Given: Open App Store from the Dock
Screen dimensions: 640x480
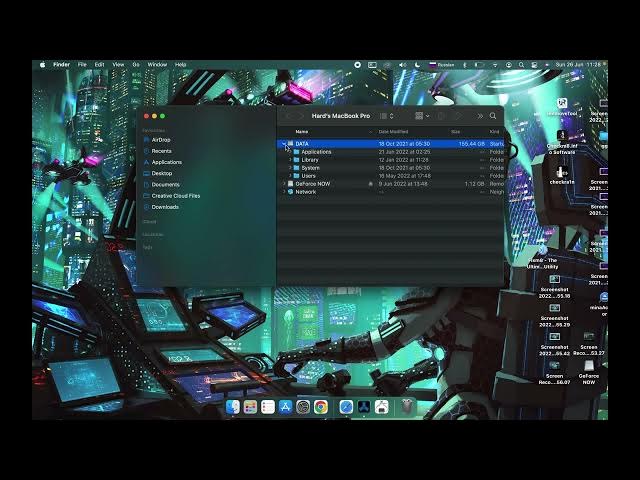Looking at the screenshot, I should click(285, 407).
